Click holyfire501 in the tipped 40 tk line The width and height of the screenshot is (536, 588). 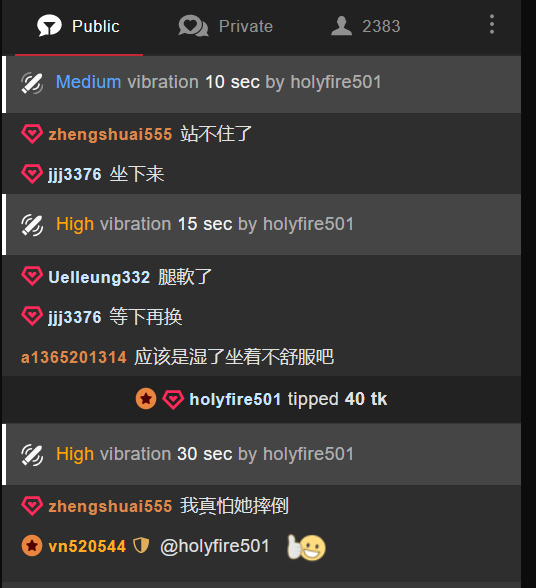(235, 399)
